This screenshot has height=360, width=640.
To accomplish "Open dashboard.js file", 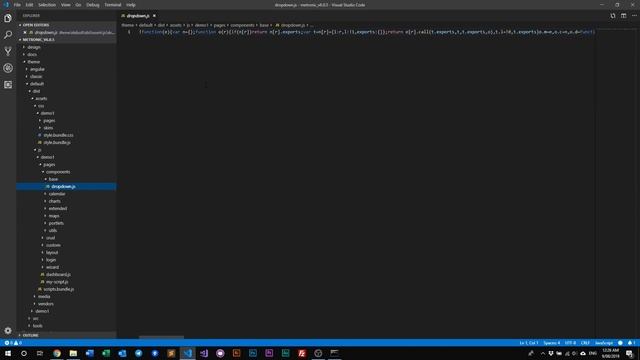I will pyautogui.click(x=58, y=275).
